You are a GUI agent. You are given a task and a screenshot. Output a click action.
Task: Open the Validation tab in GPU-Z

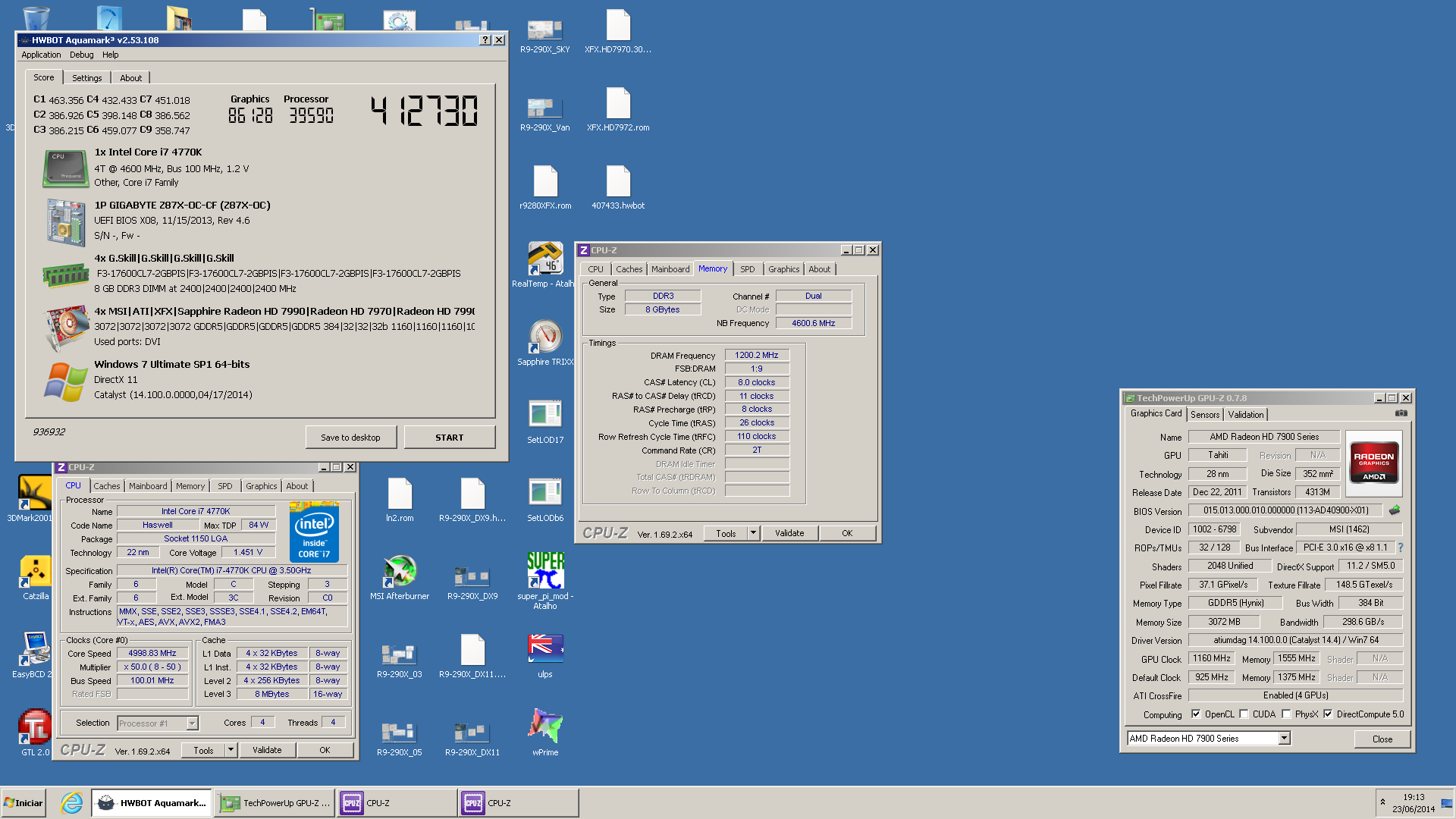(1246, 415)
